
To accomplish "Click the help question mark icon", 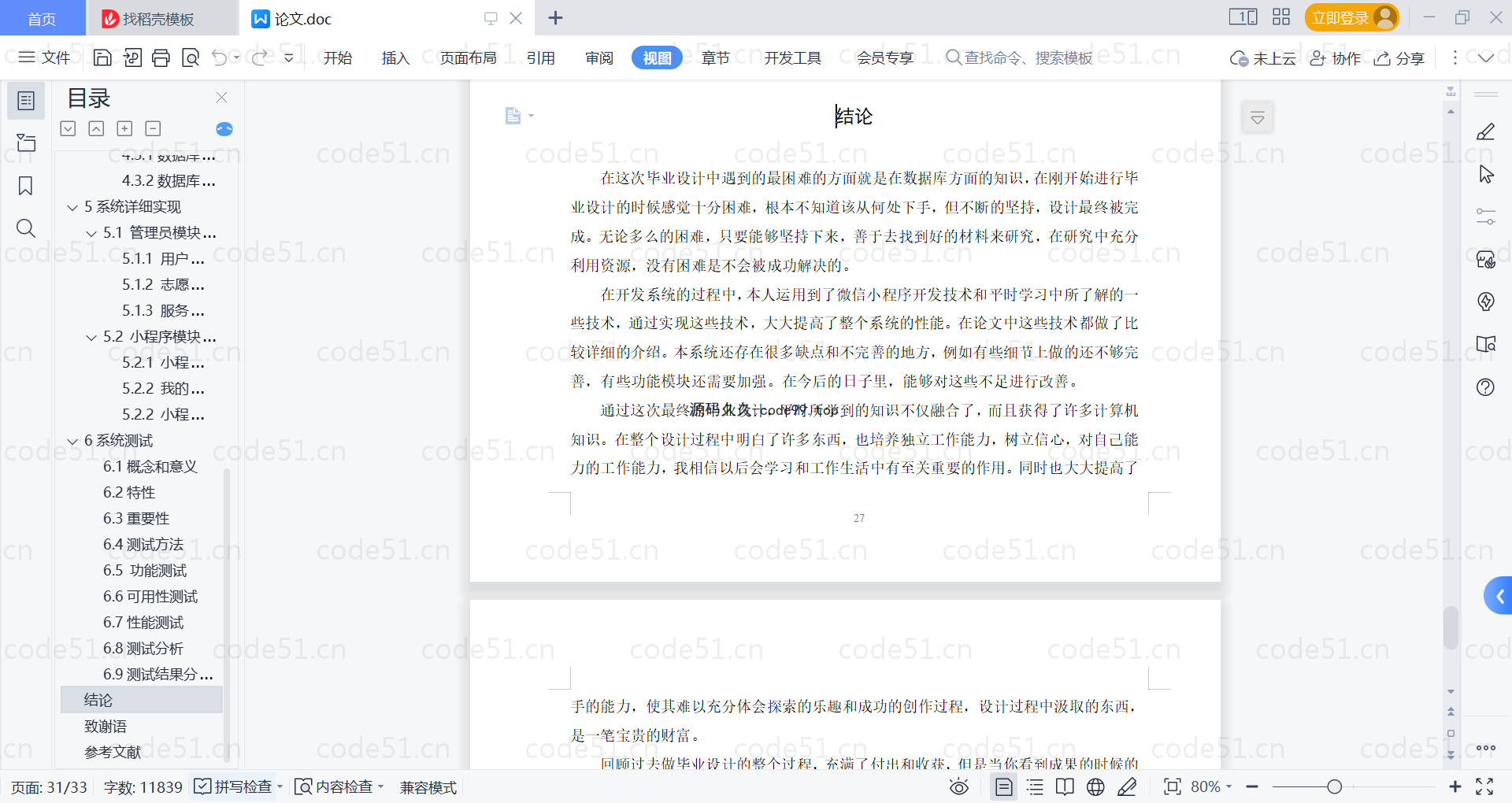I will point(1485,387).
